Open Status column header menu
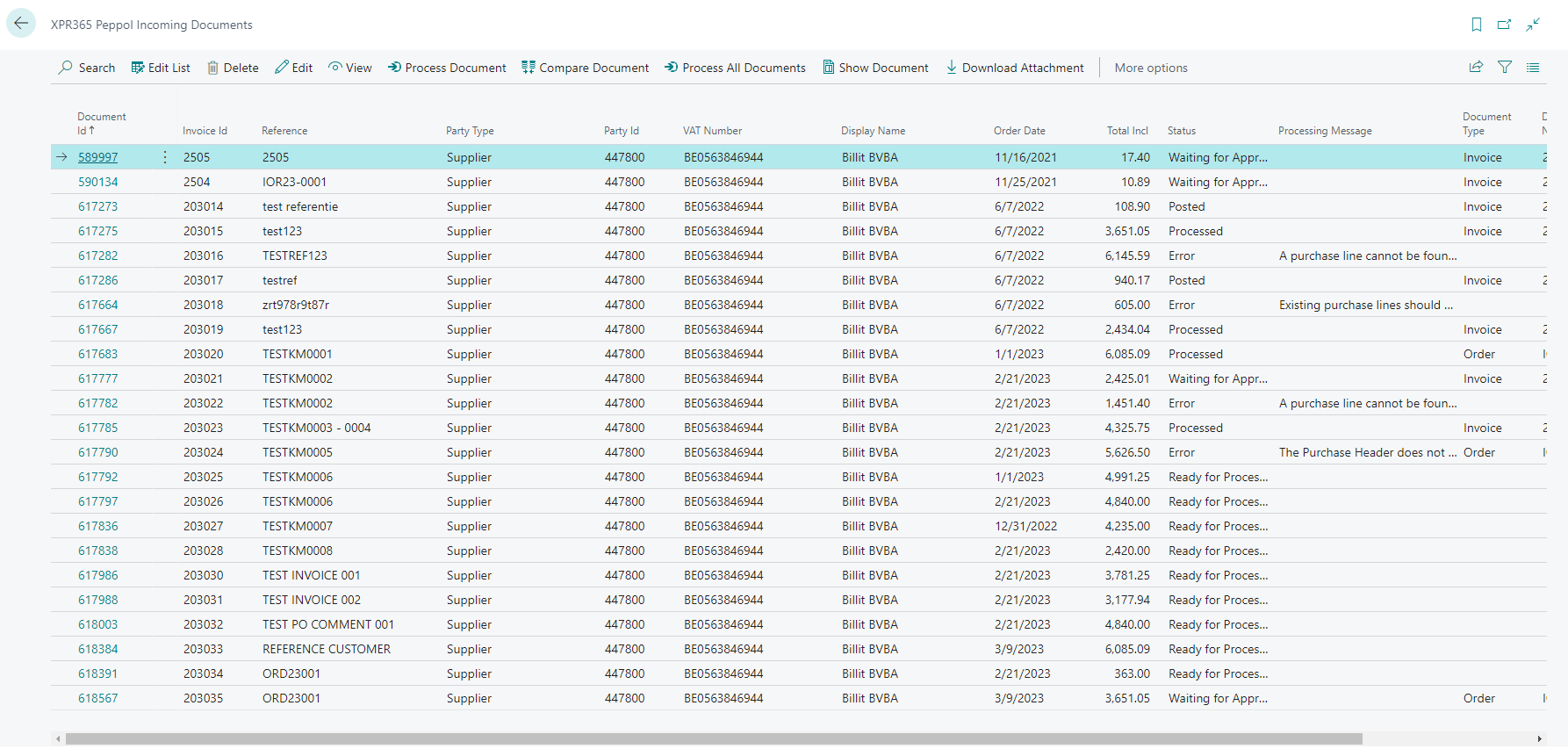This screenshot has height=756, width=1568. click(x=1182, y=131)
